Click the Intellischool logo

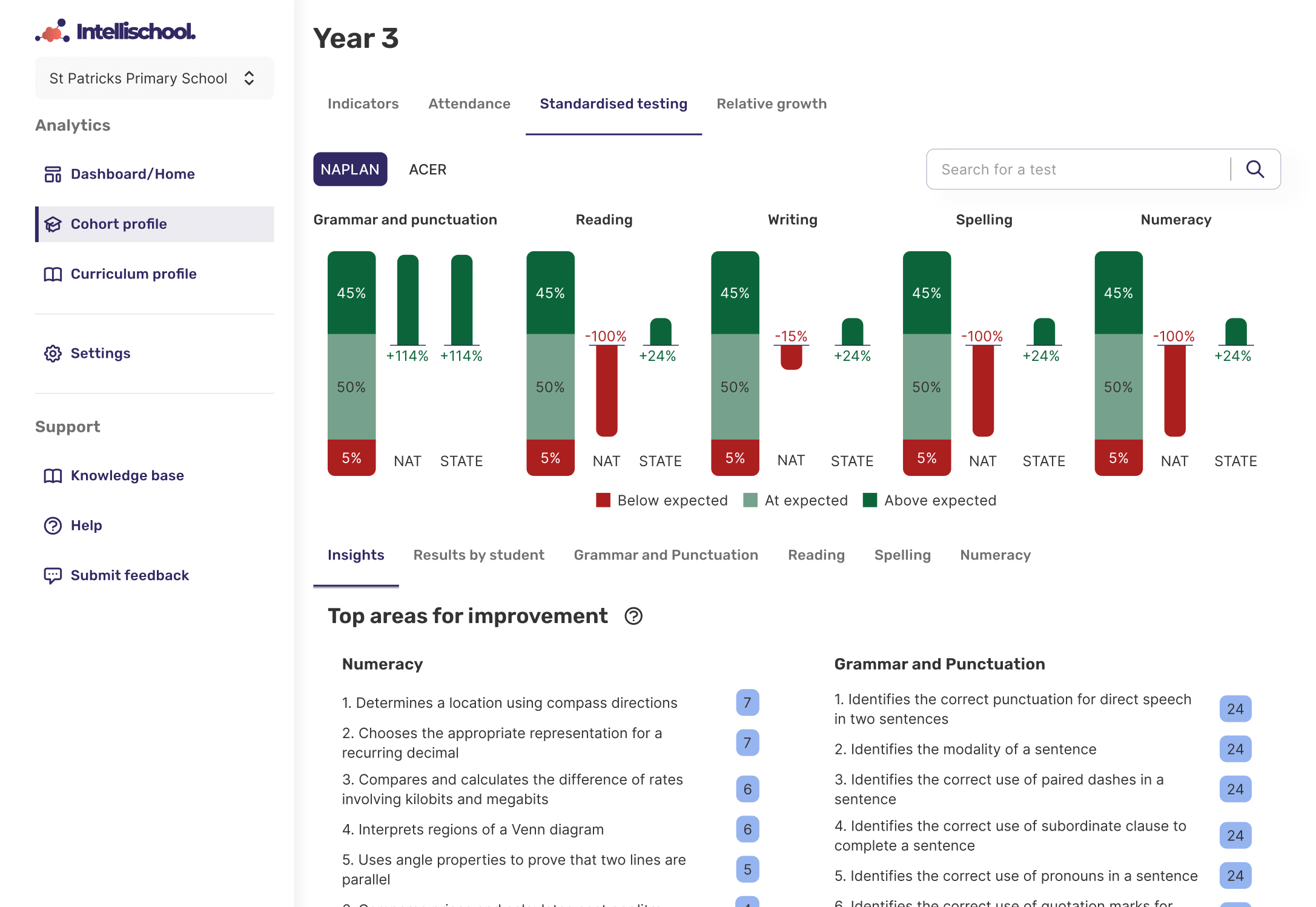(114, 30)
